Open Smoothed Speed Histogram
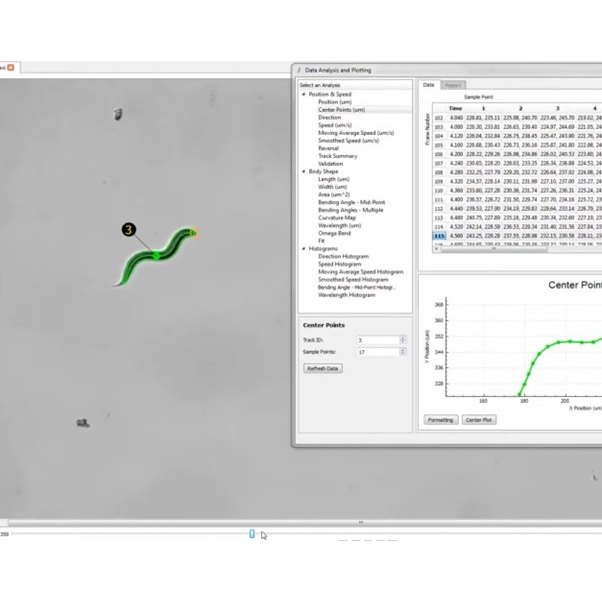 click(353, 279)
